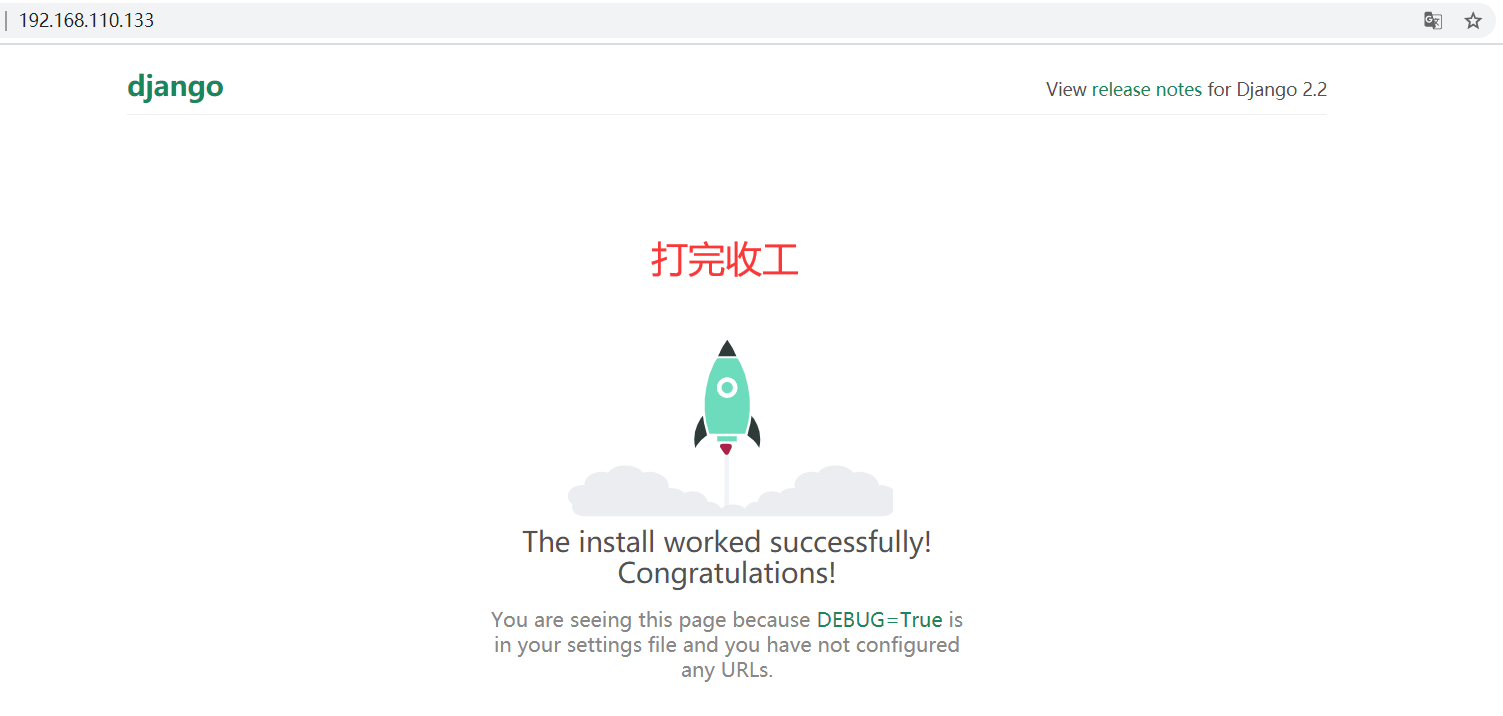Click the rocket's black nose cone
The height and width of the screenshot is (716, 1503).
coord(727,349)
